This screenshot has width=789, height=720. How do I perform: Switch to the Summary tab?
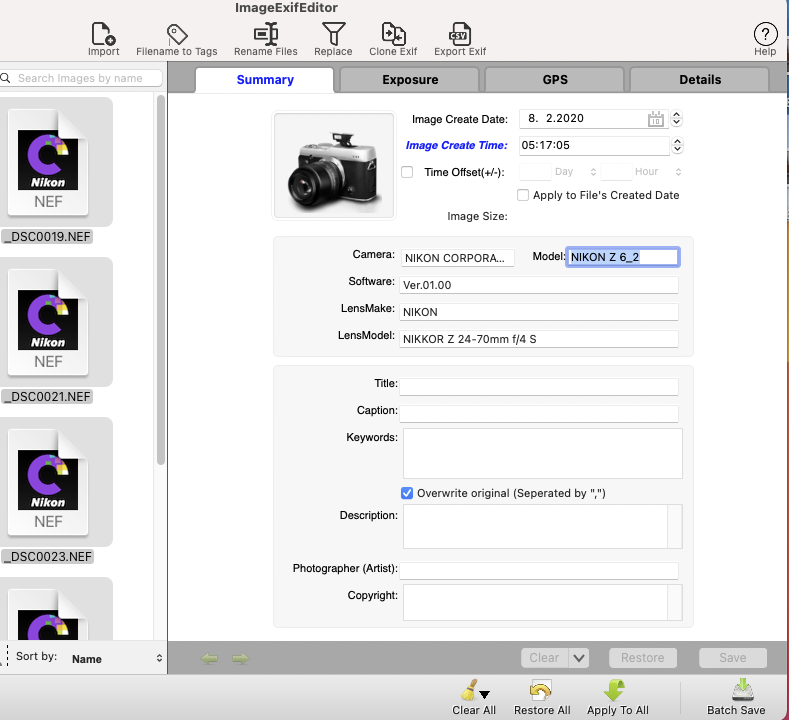pos(265,79)
